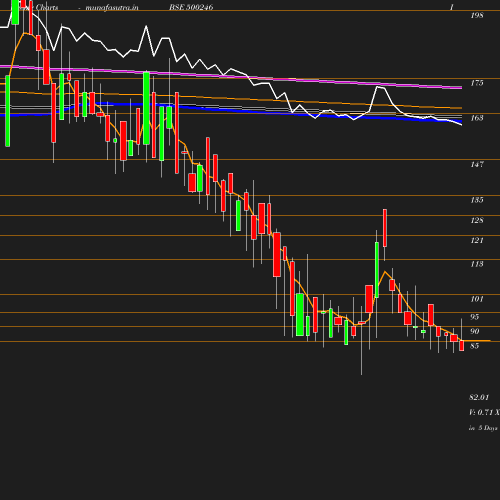The width and height of the screenshot is (500, 500).
Task: Click the munafasutra.in site label
Action: pyautogui.click(x=112, y=7)
